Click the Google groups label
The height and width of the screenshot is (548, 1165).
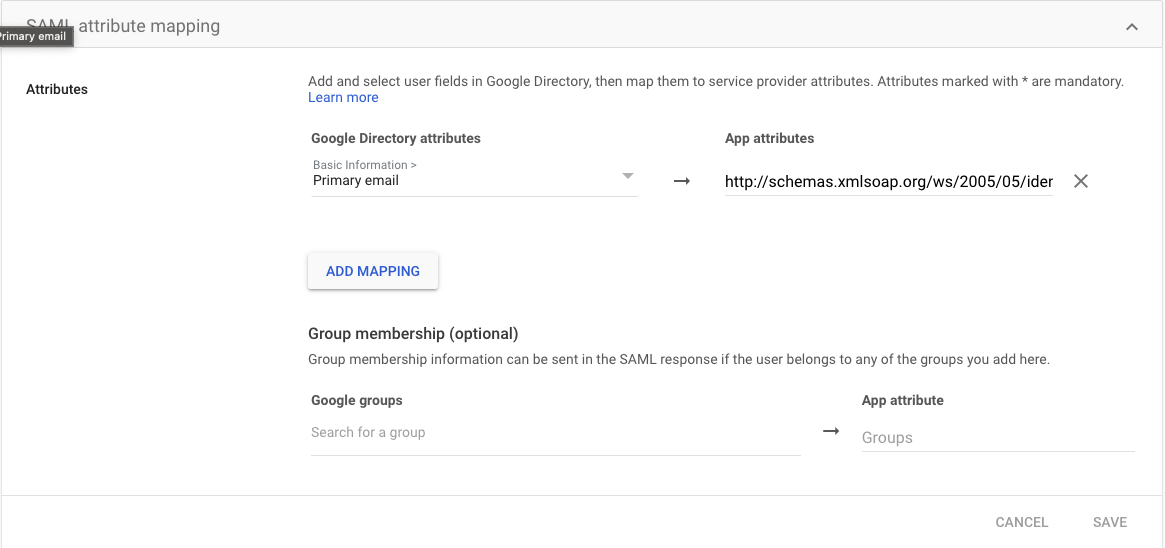(357, 400)
